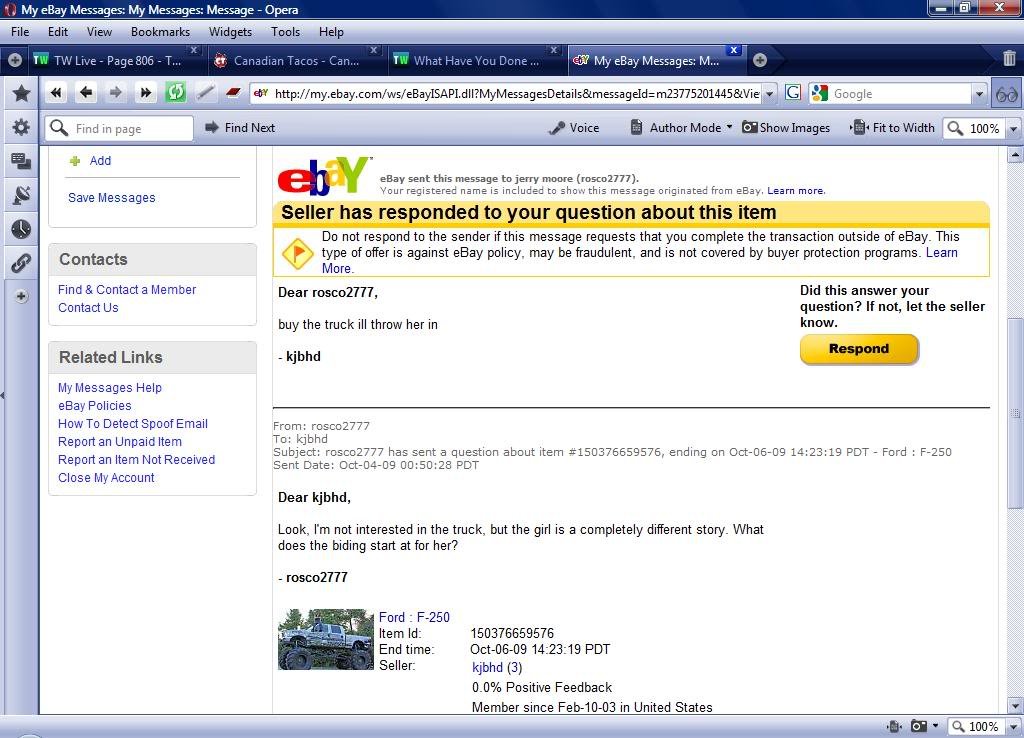Click the magnifier icon in Find in page
The width and height of the screenshot is (1024, 738).
[x=59, y=128]
